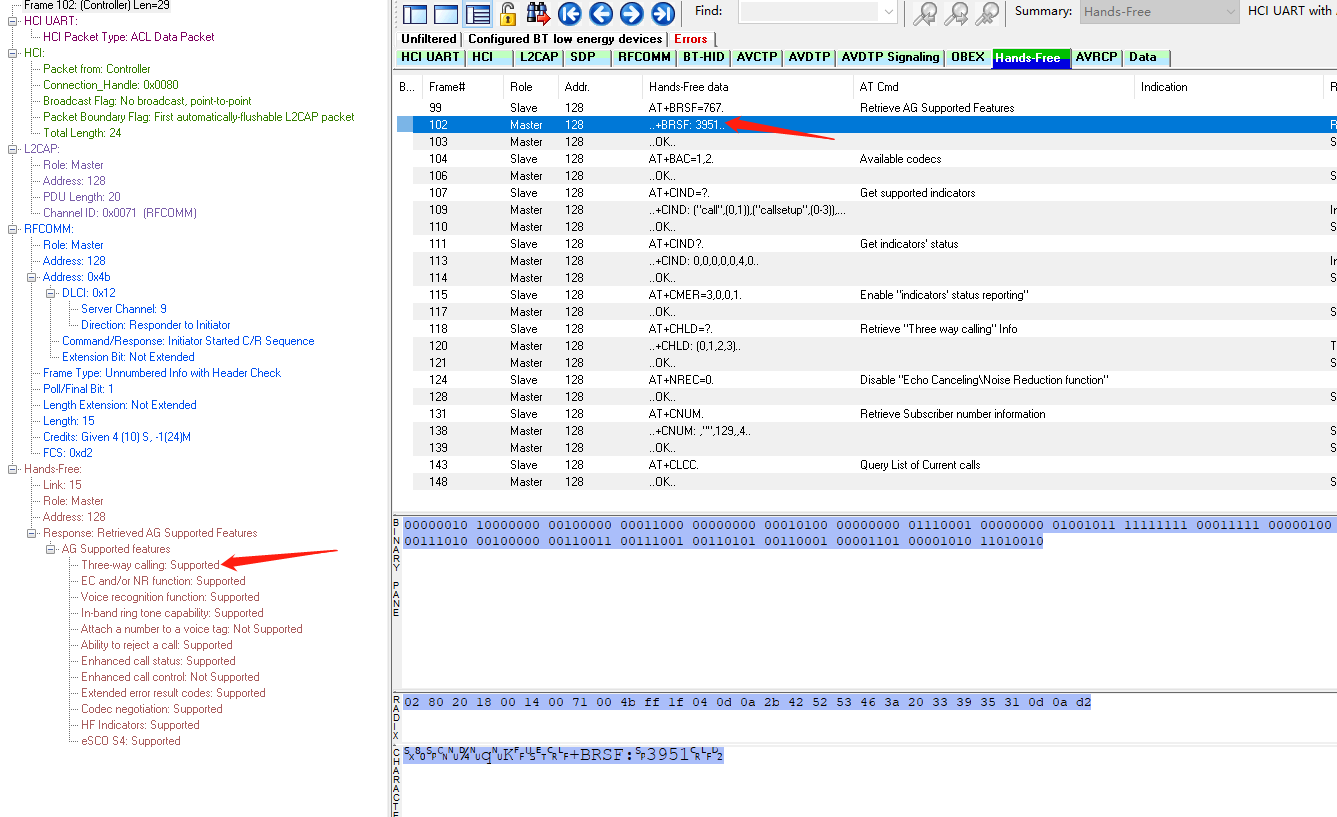Screen dimensions: 1337x817
Task: Open the Find dropdown box
Action: (x=889, y=12)
